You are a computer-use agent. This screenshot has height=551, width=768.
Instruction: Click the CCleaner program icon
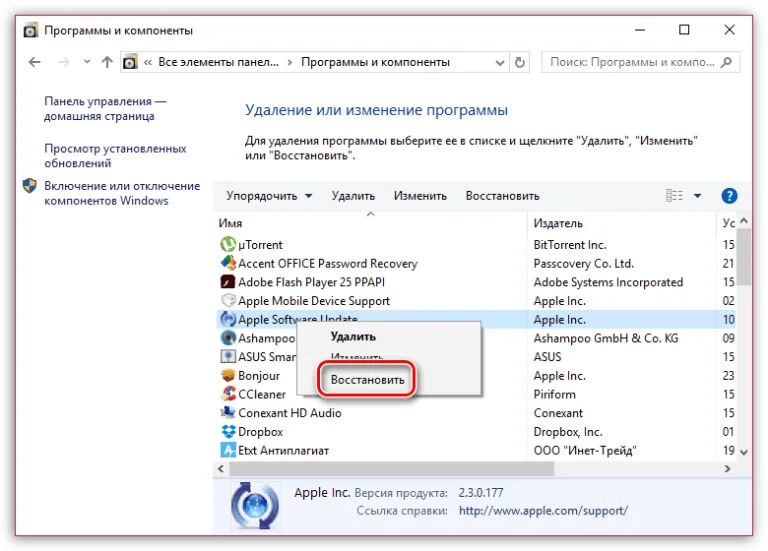[228, 394]
